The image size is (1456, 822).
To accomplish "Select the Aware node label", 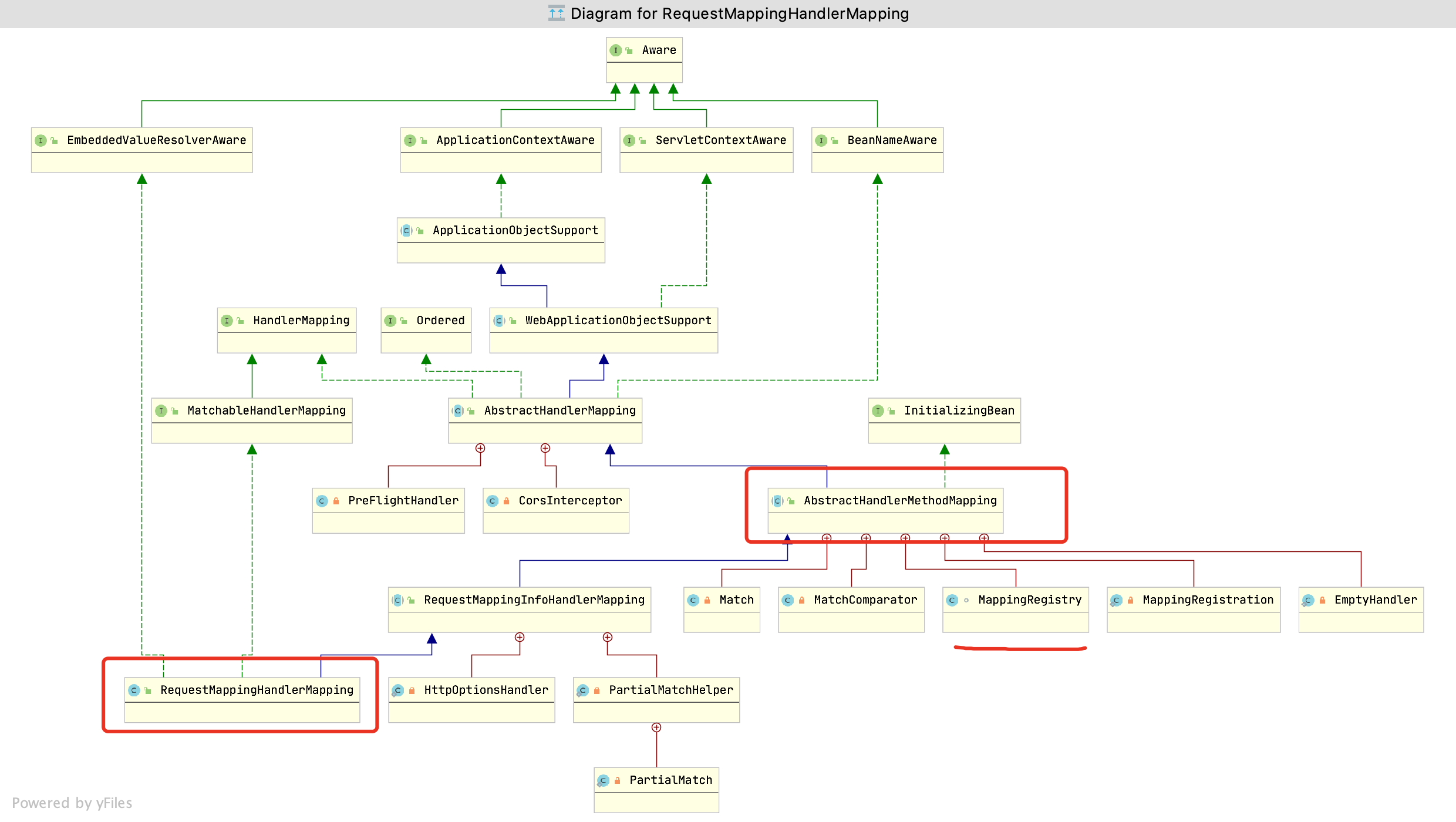I will click(x=659, y=50).
